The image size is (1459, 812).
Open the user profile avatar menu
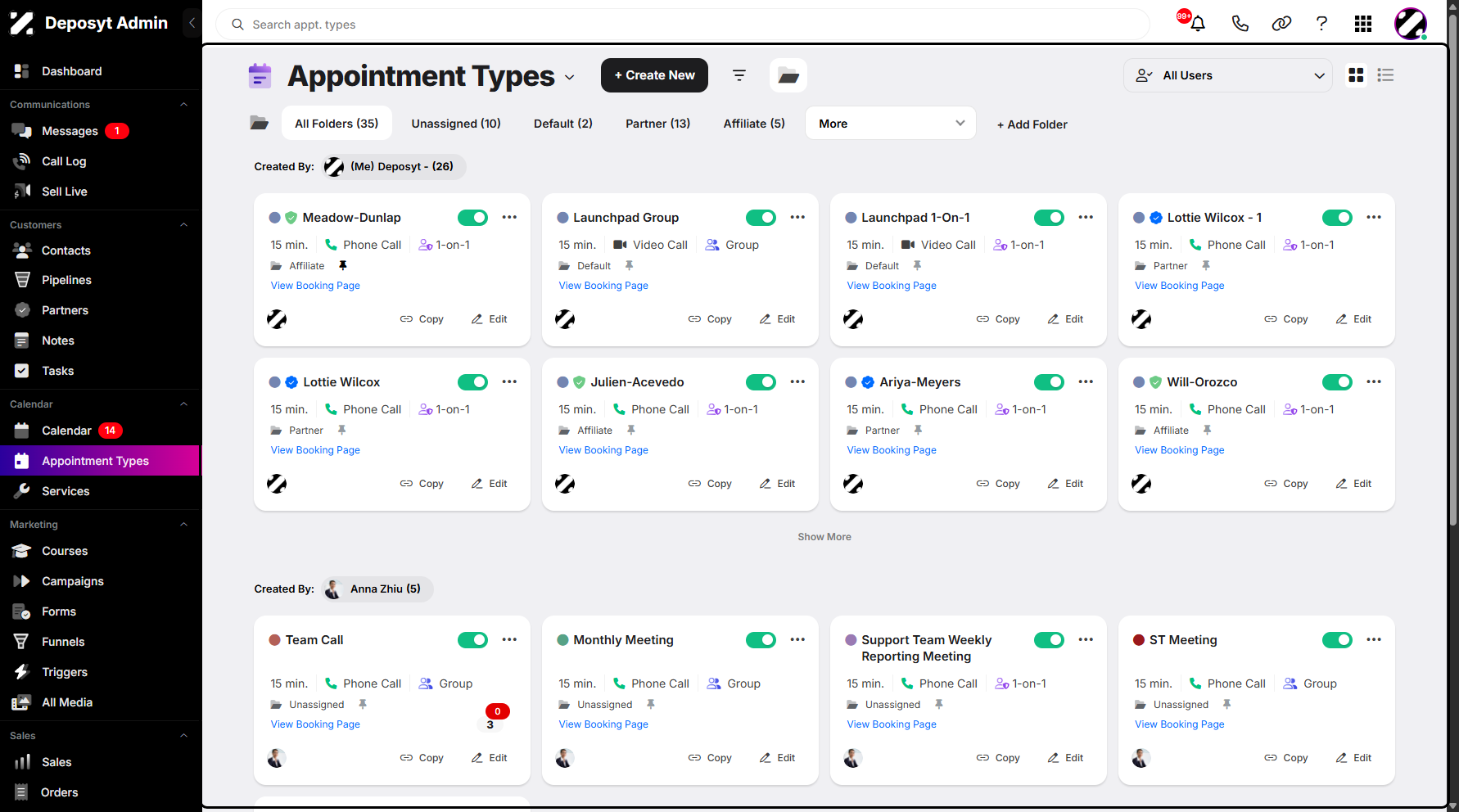(1411, 24)
